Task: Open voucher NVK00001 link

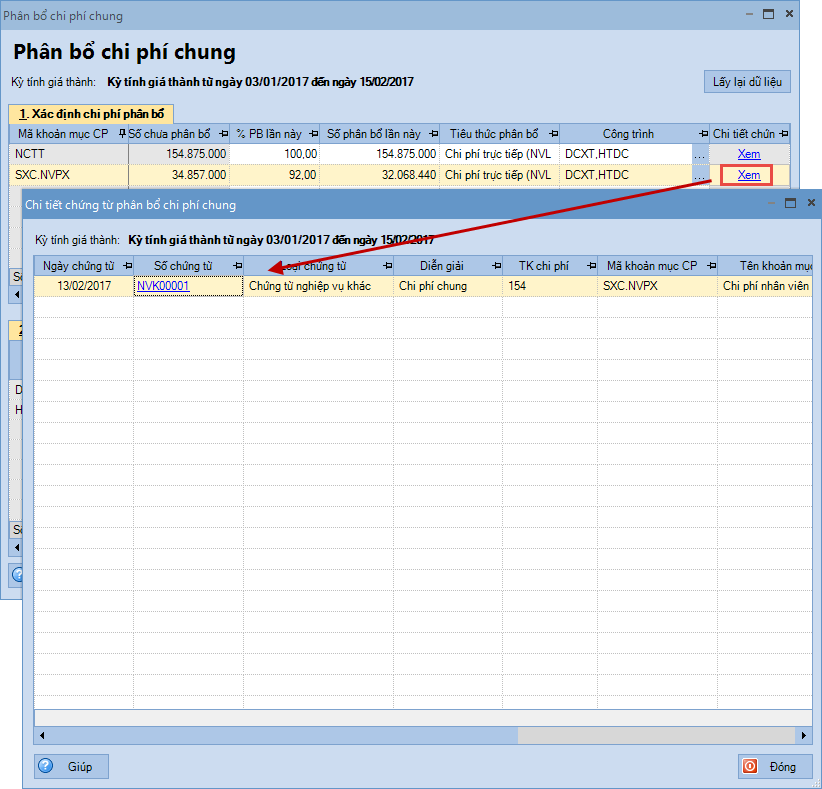Action: (x=163, y=286)
